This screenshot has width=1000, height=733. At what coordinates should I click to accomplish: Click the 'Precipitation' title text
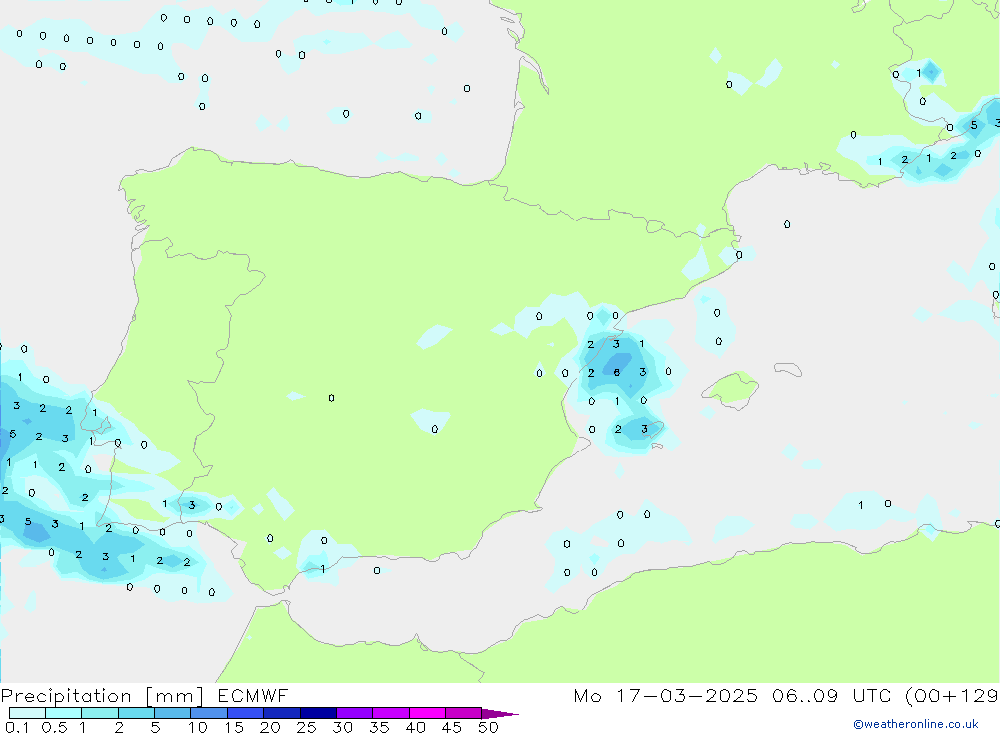[x=66, y=696]
